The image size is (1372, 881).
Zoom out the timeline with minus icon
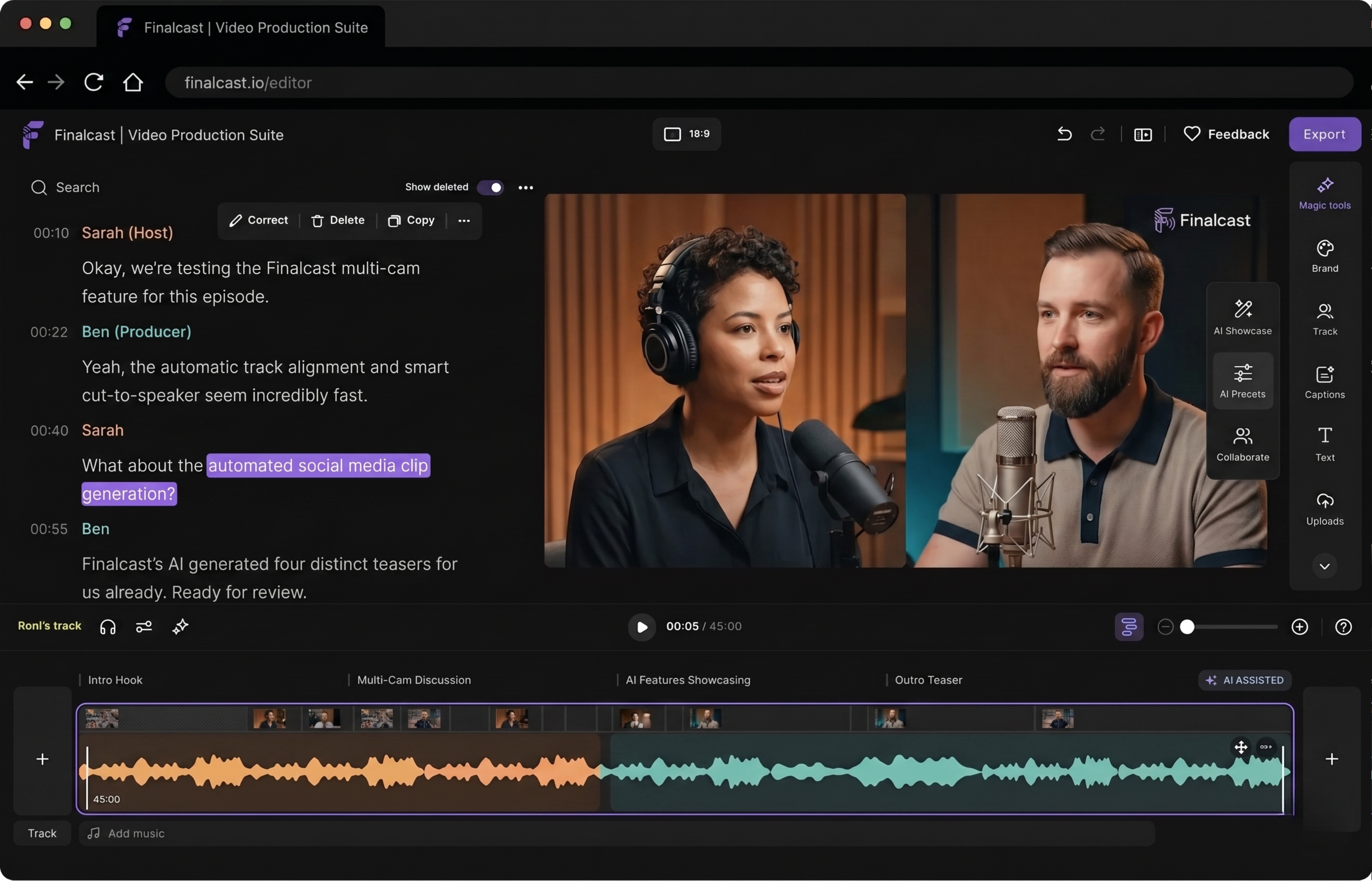(1165, 627)
